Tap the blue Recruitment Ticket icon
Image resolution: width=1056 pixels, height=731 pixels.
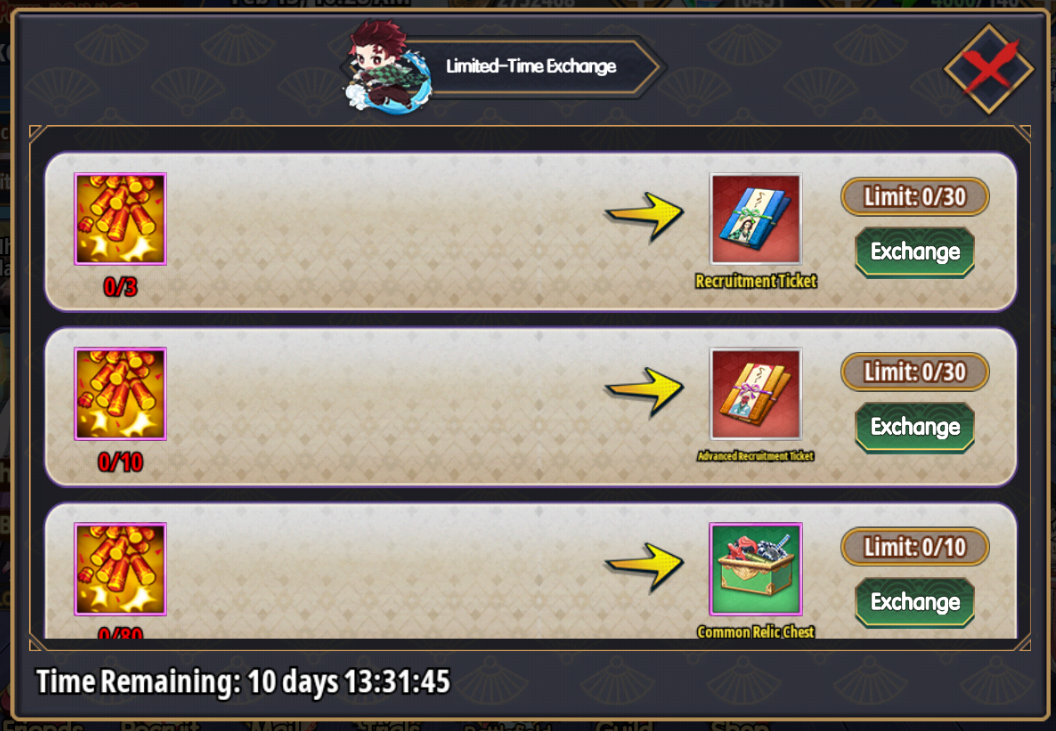pyautogui.click(x=756, y=219)
